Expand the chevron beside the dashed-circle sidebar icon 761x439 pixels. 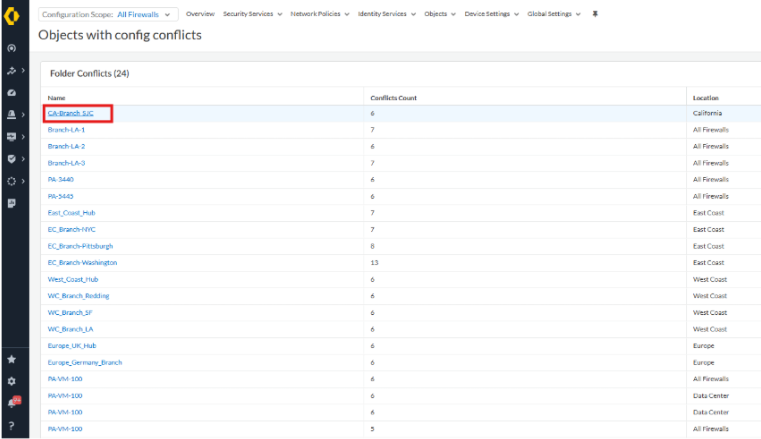coord(23,181)
